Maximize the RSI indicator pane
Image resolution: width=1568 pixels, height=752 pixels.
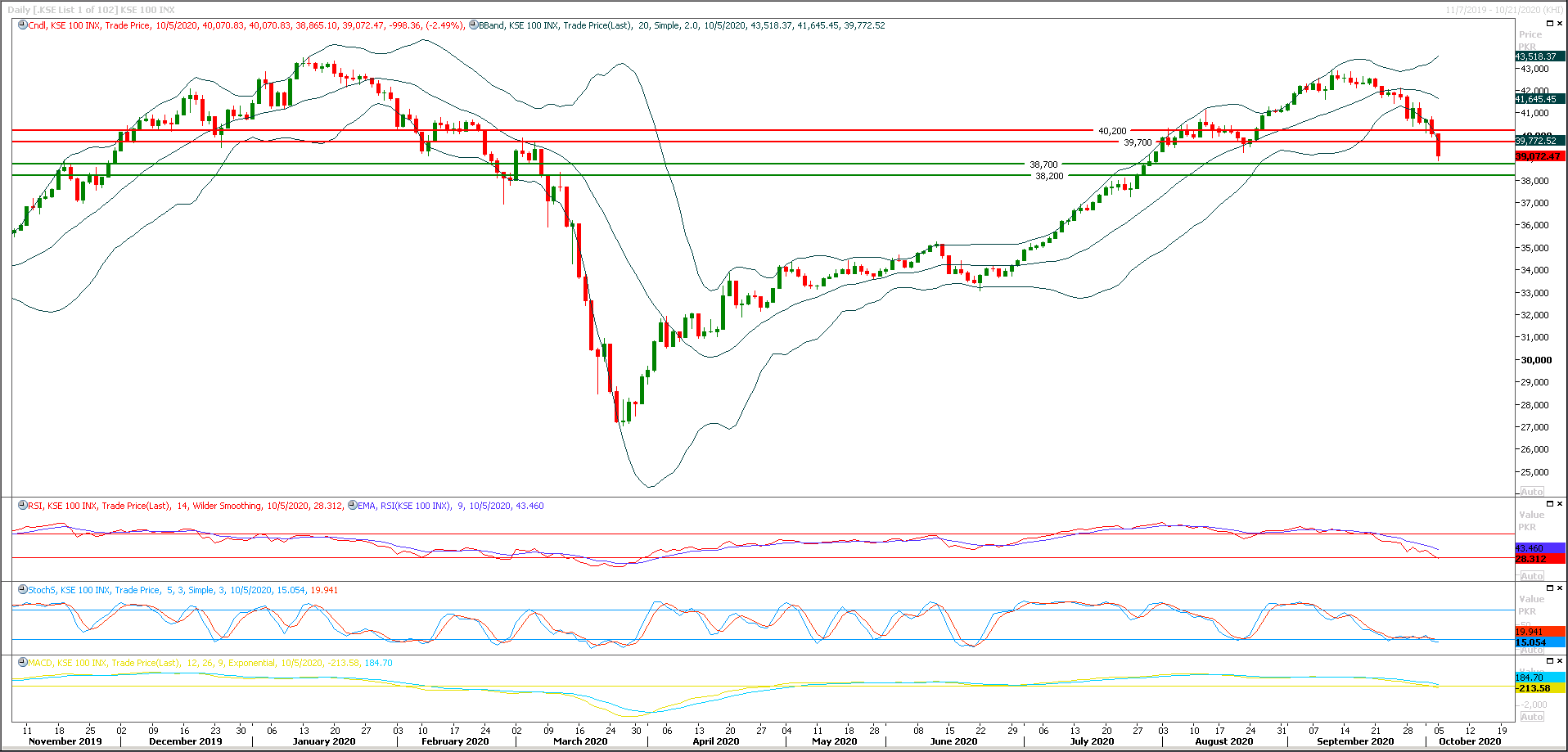1548,504
